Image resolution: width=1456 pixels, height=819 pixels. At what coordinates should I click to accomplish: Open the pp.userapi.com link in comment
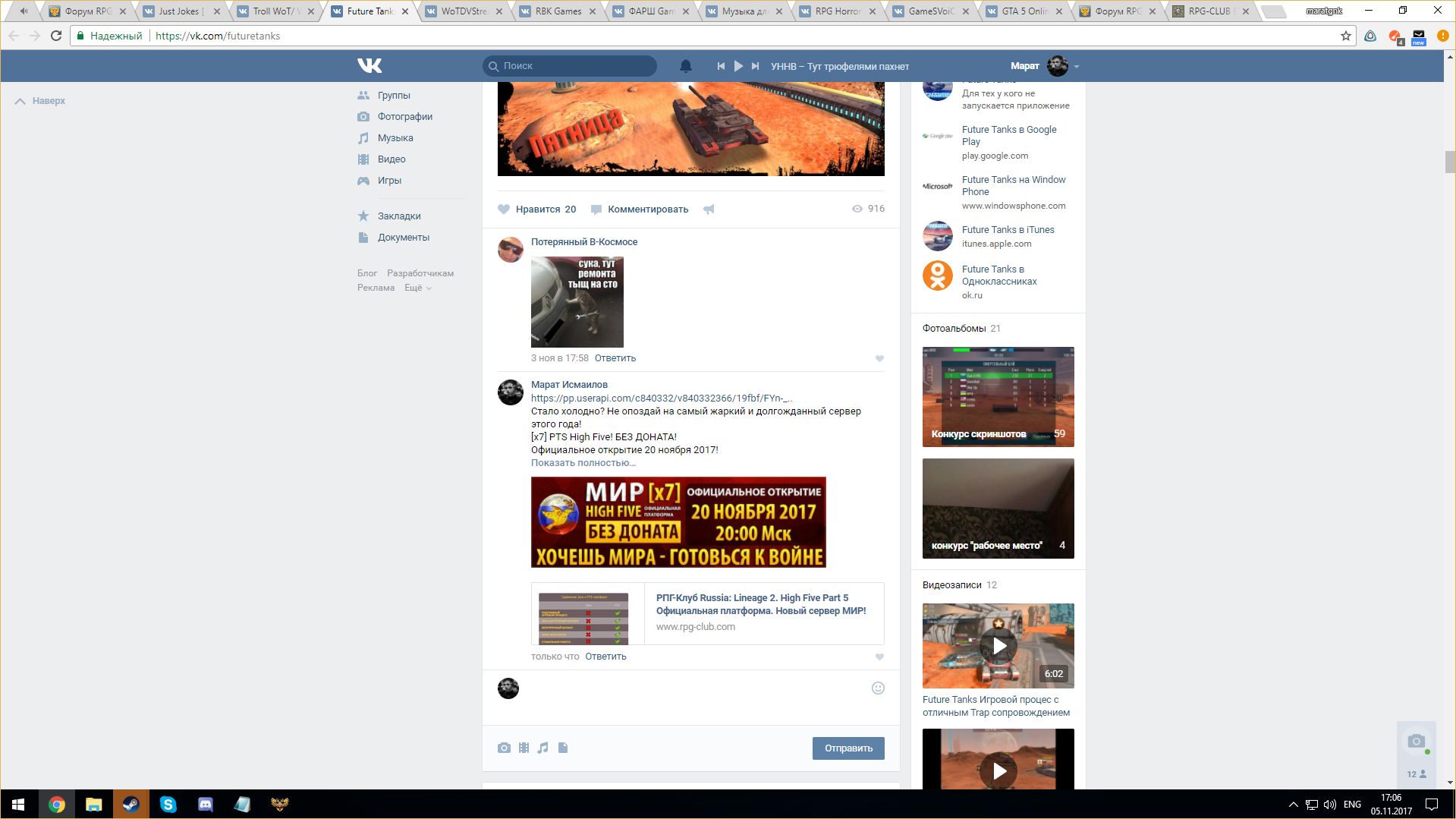(x=662, y=398)
